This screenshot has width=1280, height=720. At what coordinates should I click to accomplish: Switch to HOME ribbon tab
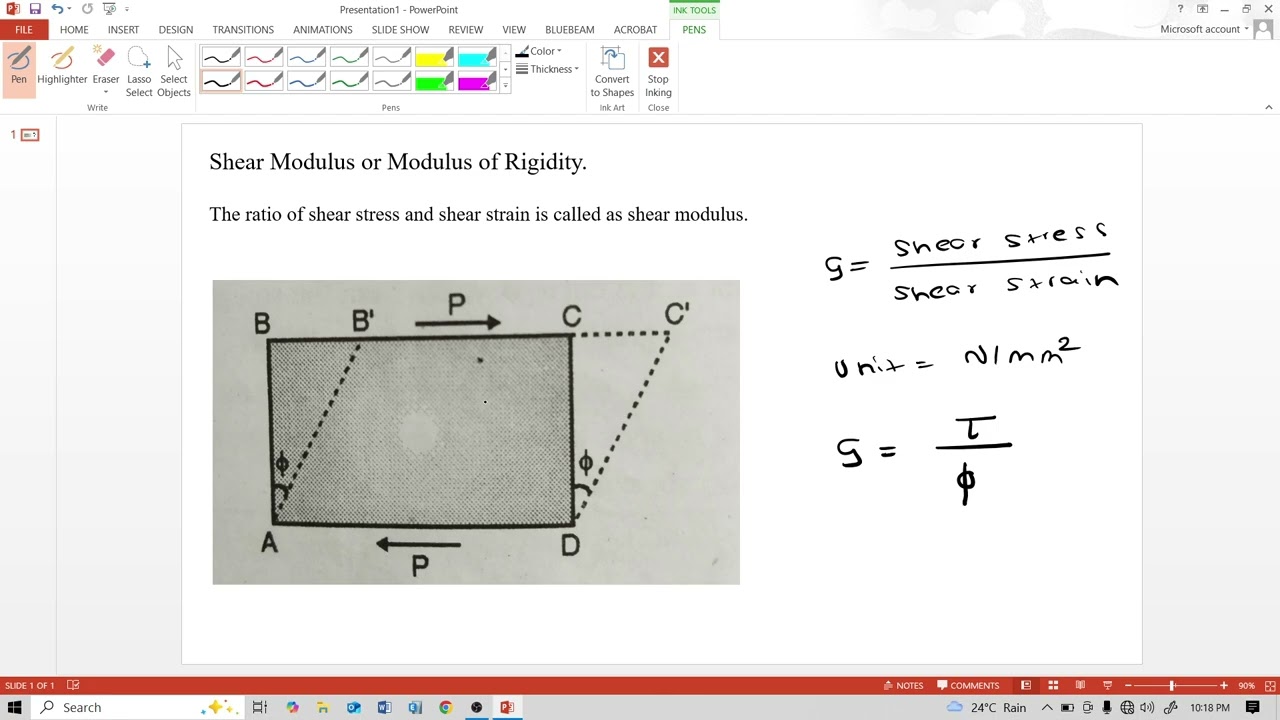[74, 30]
